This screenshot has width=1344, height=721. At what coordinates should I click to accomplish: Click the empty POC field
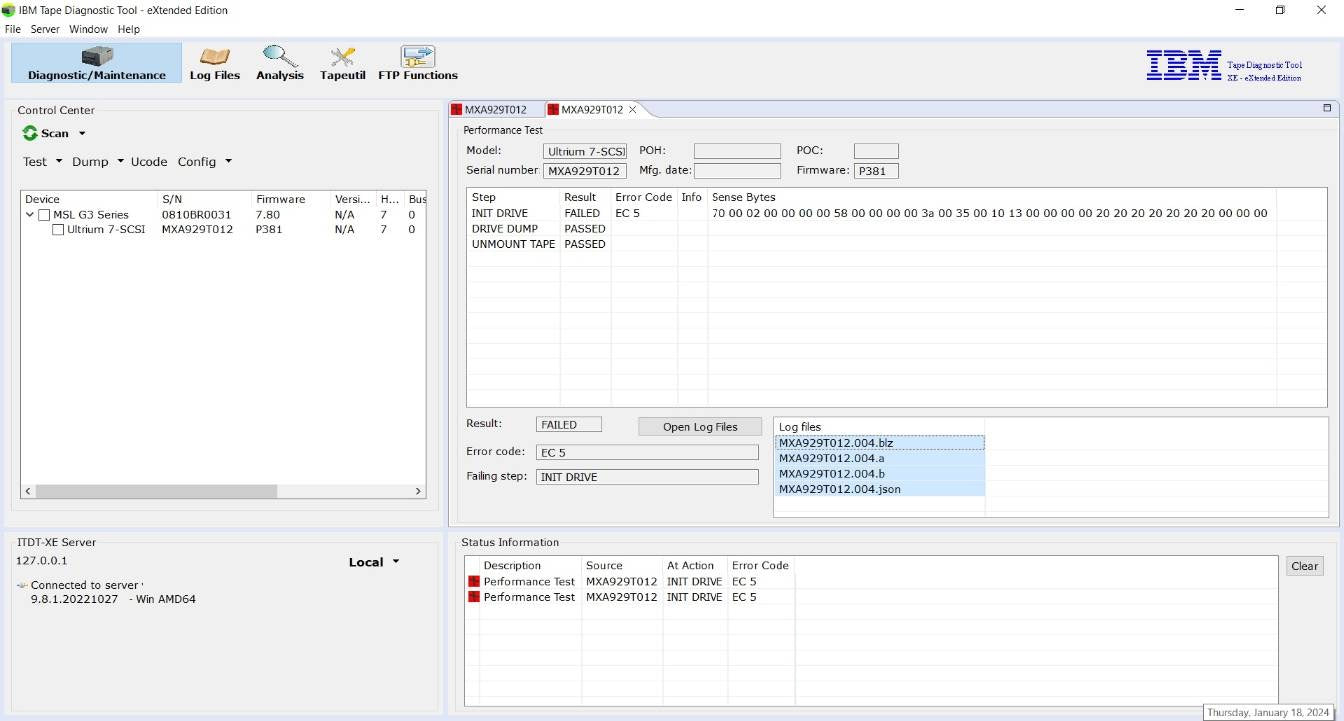point(876,151)
